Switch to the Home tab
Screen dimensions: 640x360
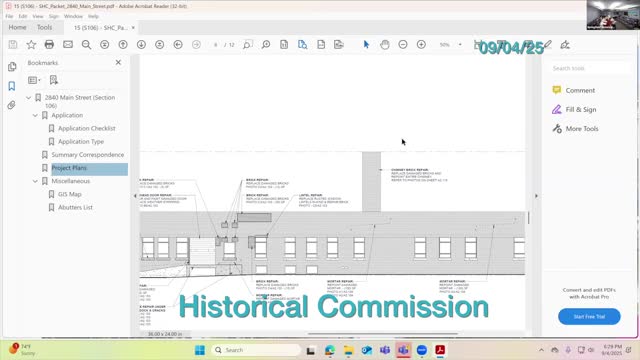[18, 27]
